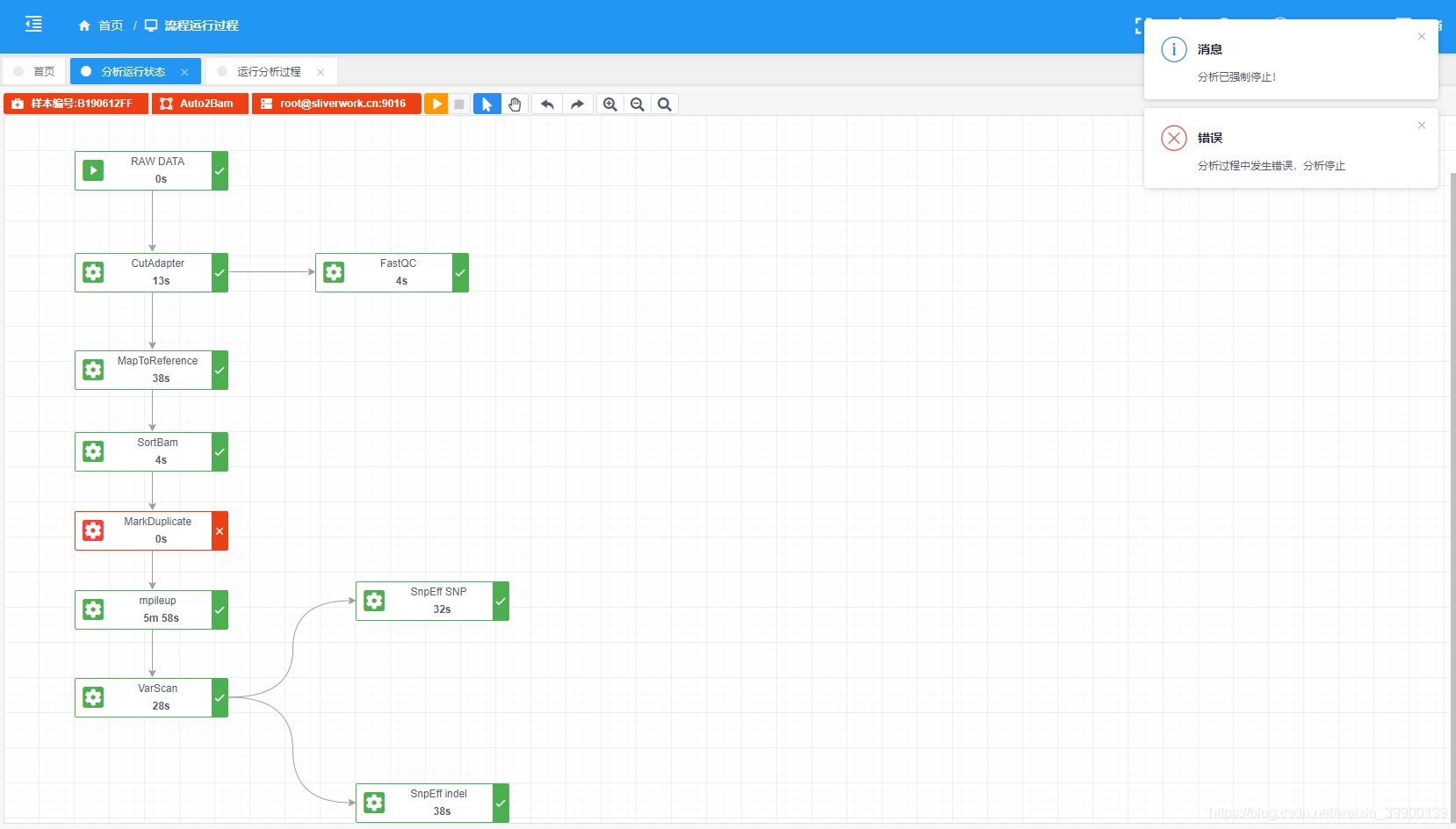Select the RAW DATA node

tap(151, 170)
